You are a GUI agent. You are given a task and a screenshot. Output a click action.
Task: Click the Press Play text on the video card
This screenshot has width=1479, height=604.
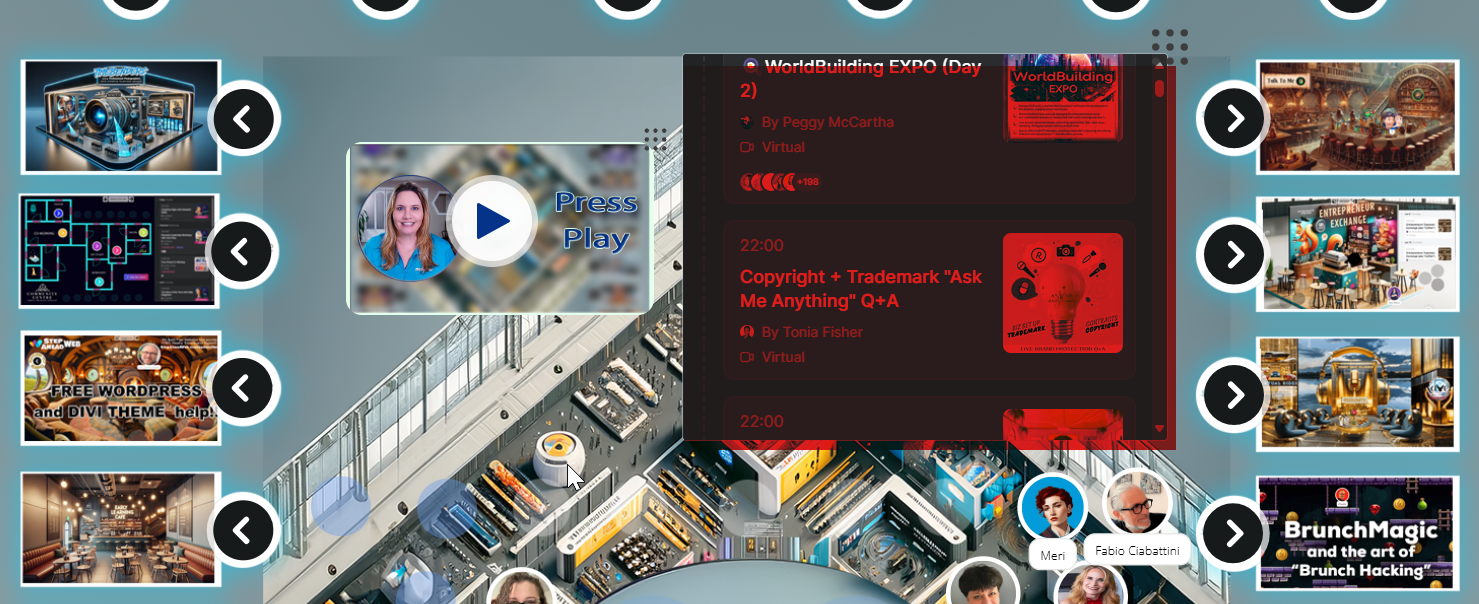point(596,221)
